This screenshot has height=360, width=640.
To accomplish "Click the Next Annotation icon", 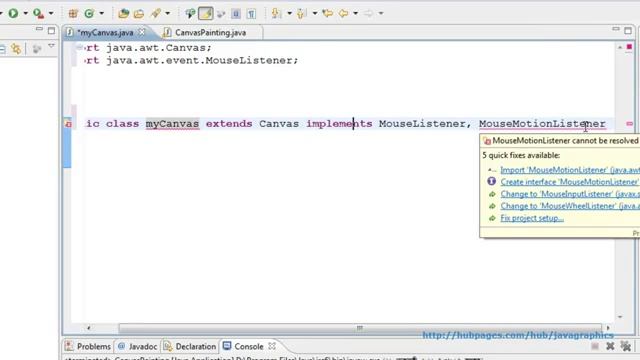I will tap(276, 13).
